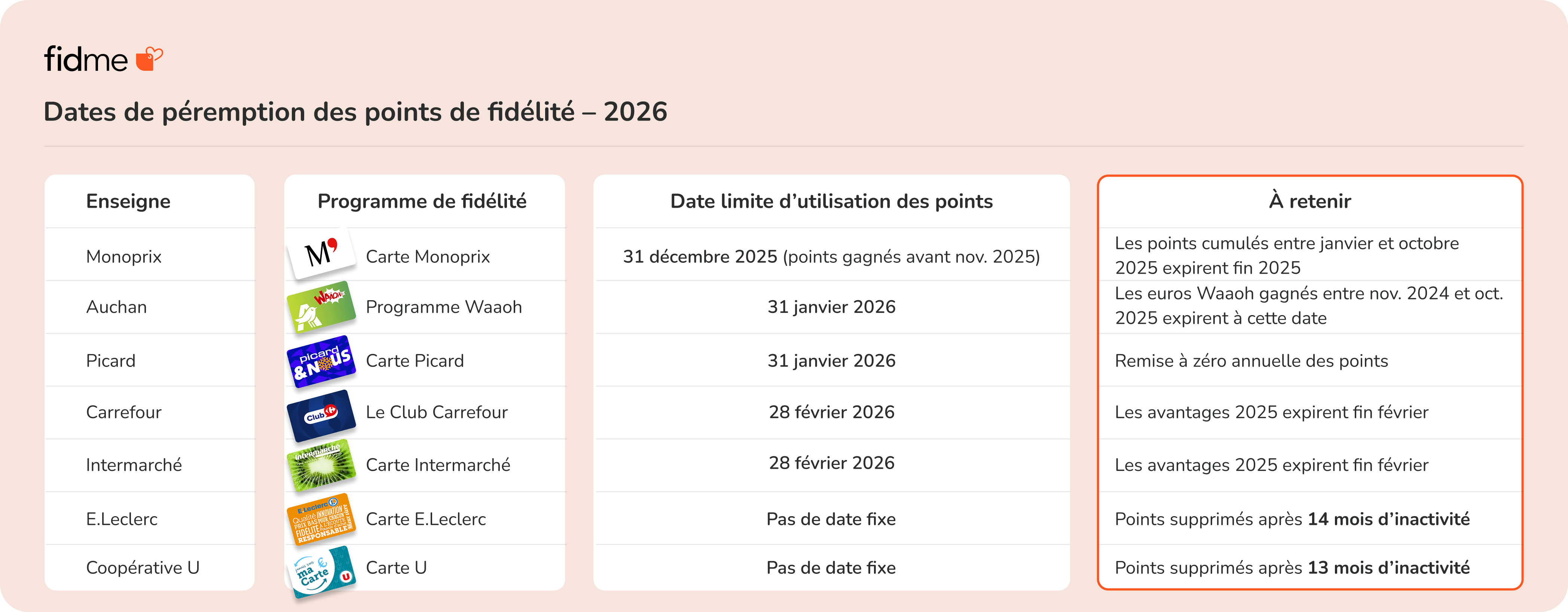Select the Date limite d'utilisation header
This screenshot has height=612, width=1568.
tap(831, 201)
